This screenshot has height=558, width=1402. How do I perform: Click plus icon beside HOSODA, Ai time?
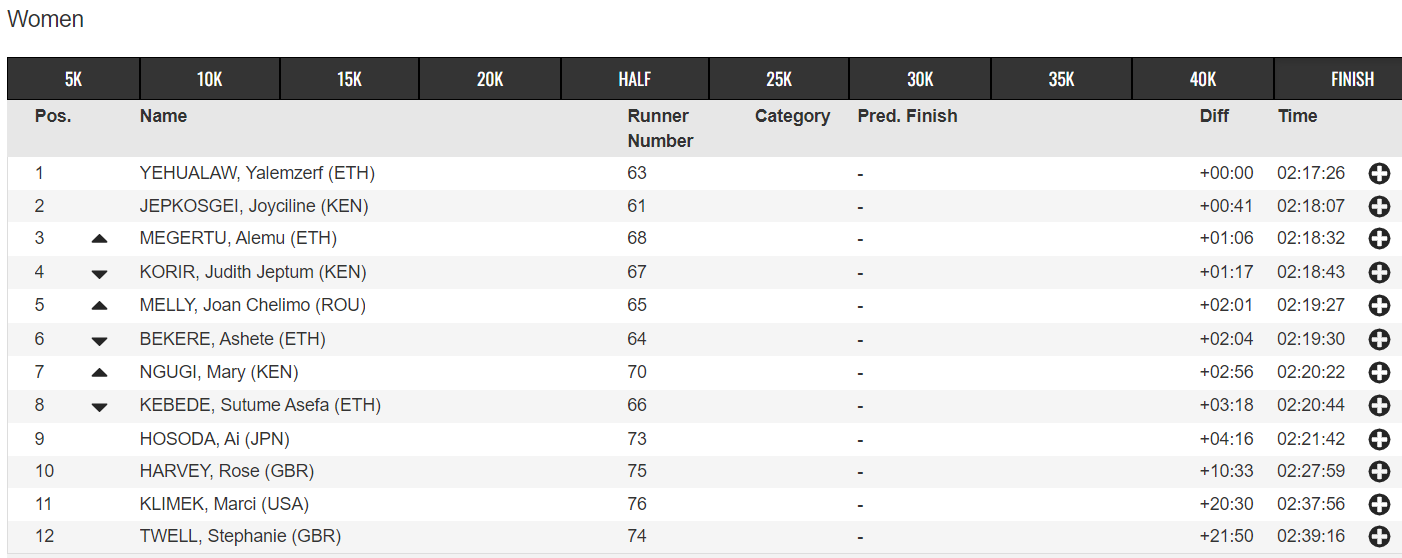pyautogui.click(x=1379, y=439)
